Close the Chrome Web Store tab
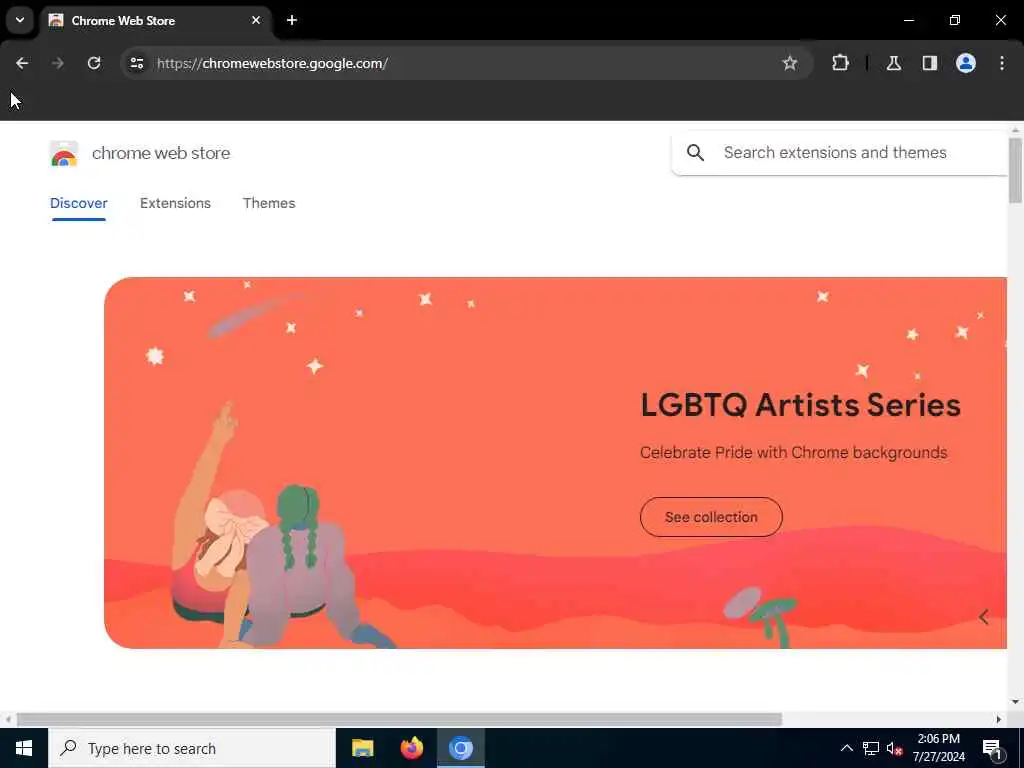 coord(256,20)
